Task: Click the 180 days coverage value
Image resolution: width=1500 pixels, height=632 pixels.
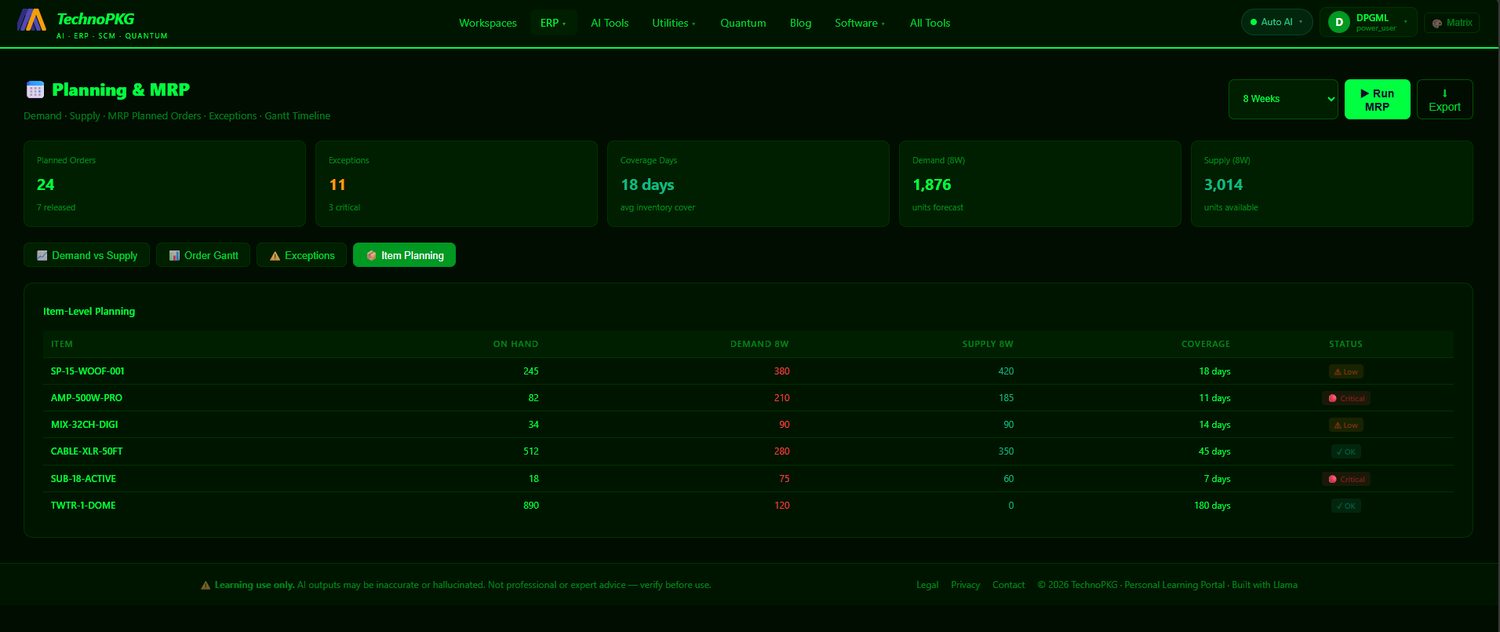Action: 1212,506
